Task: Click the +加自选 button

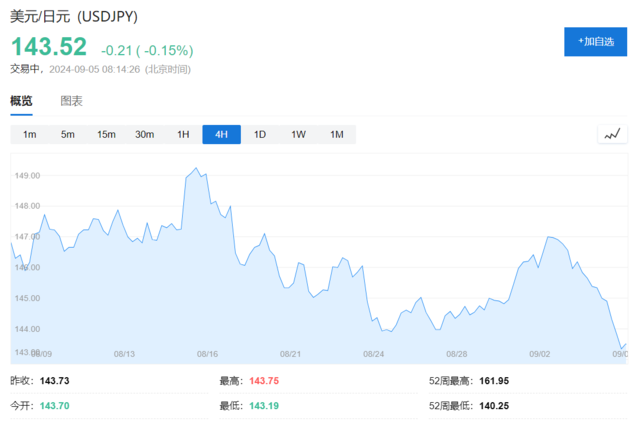Action: coord(596,41)
